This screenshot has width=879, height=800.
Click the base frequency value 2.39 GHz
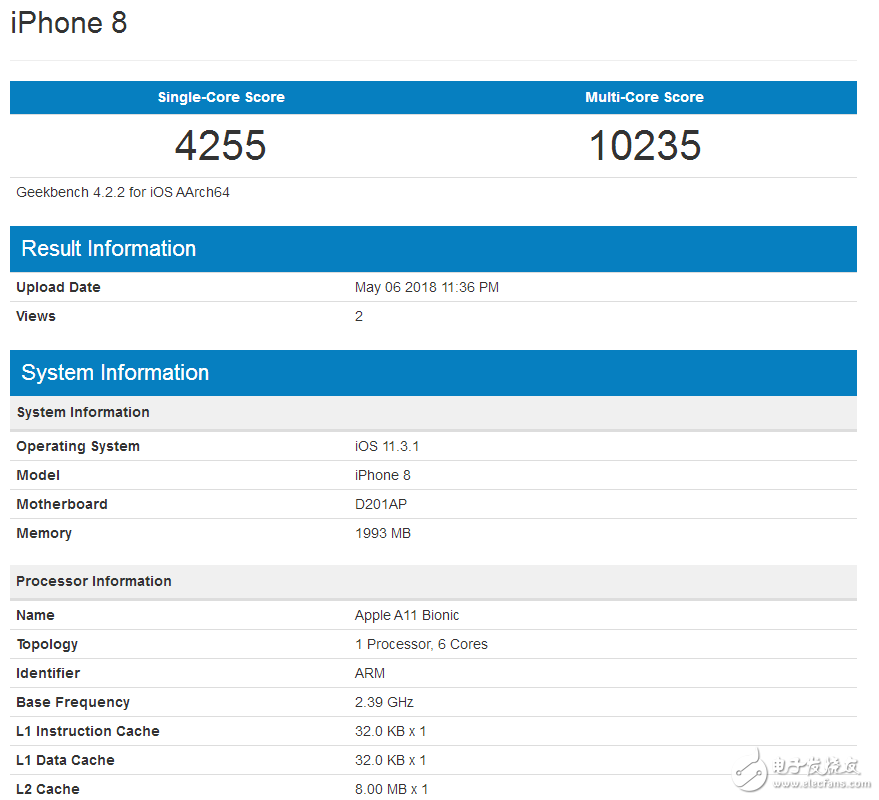(x=384, y=702)
